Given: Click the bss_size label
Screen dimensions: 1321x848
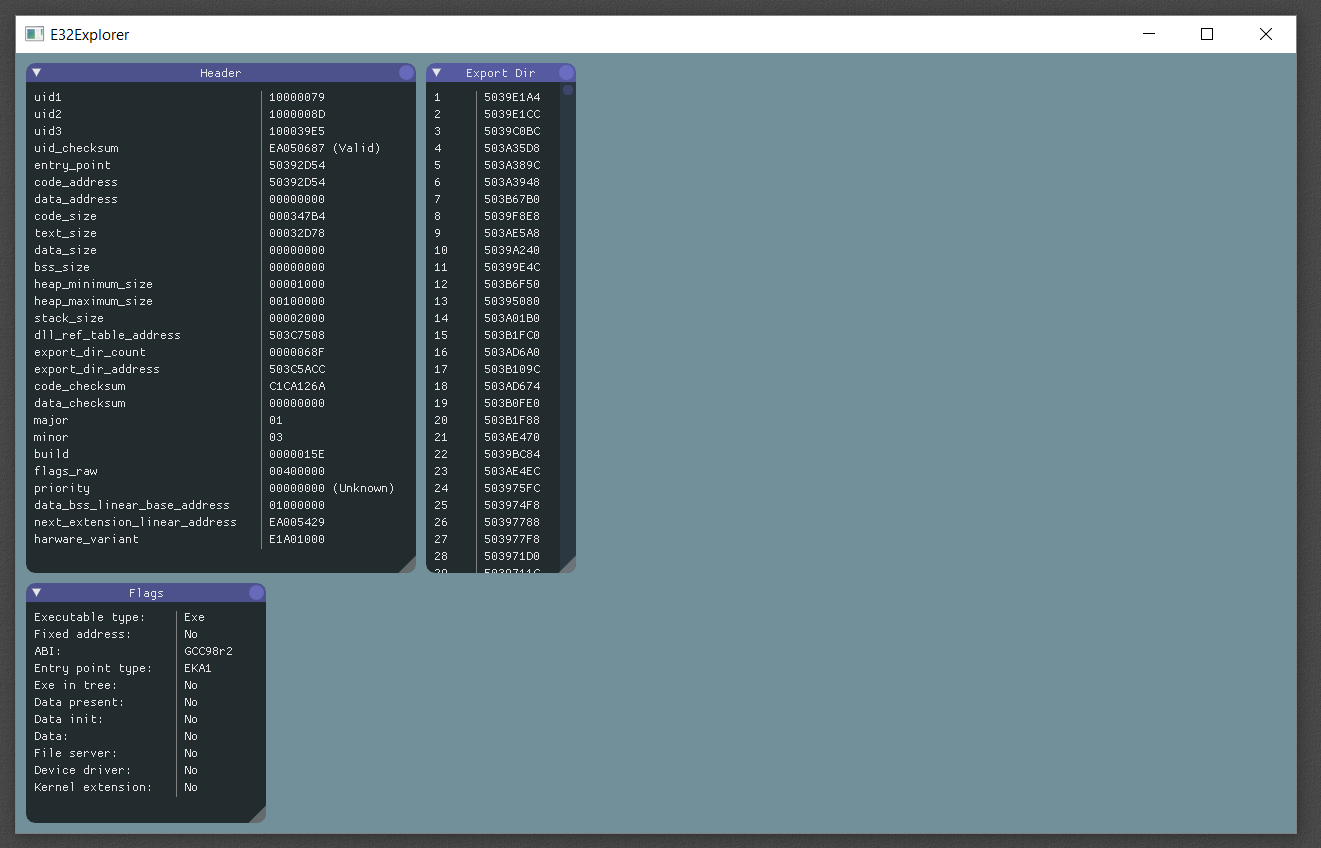Looking at the screenshot, I should [62, 267].
